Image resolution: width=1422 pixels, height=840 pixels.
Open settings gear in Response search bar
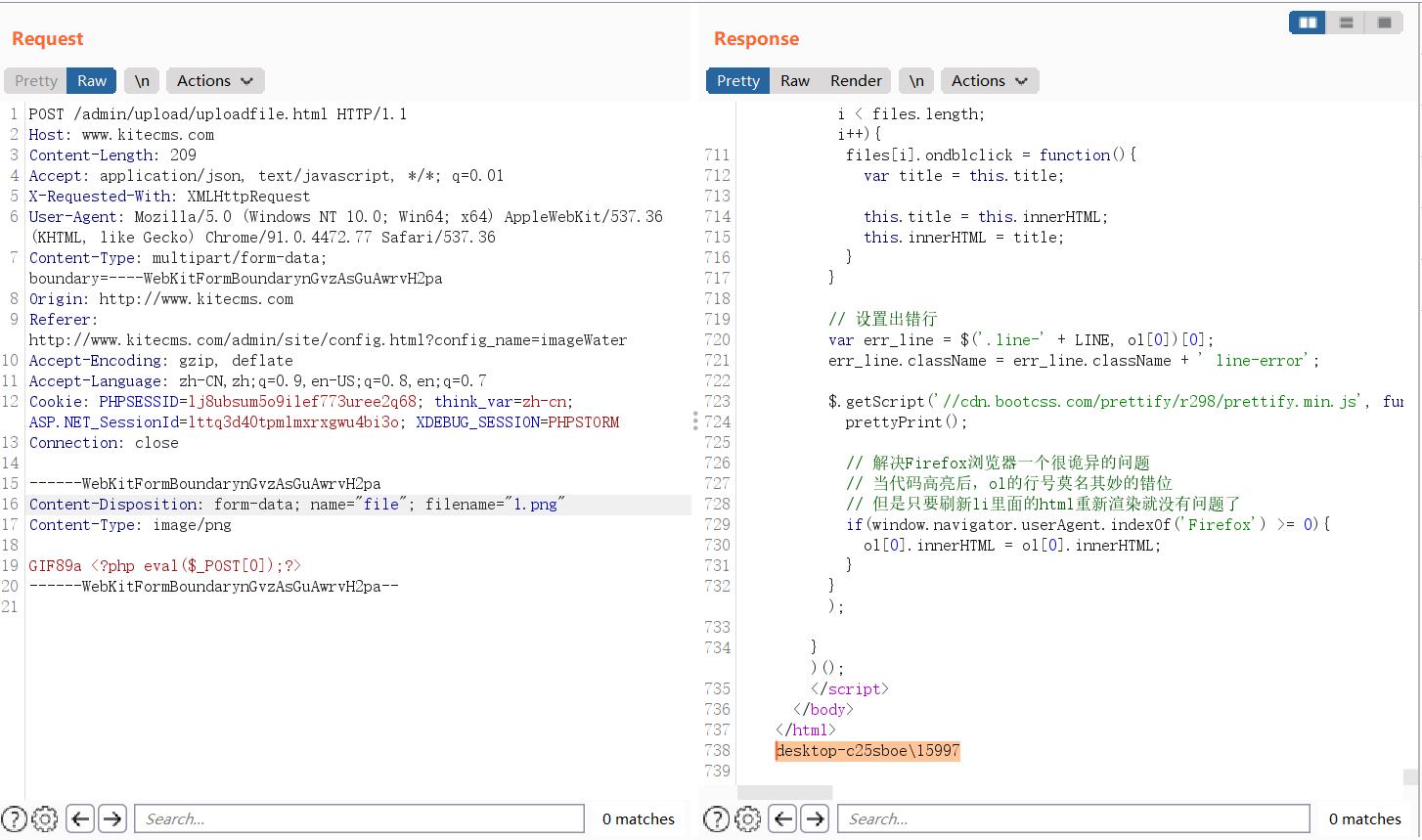[x=747, y=818]
